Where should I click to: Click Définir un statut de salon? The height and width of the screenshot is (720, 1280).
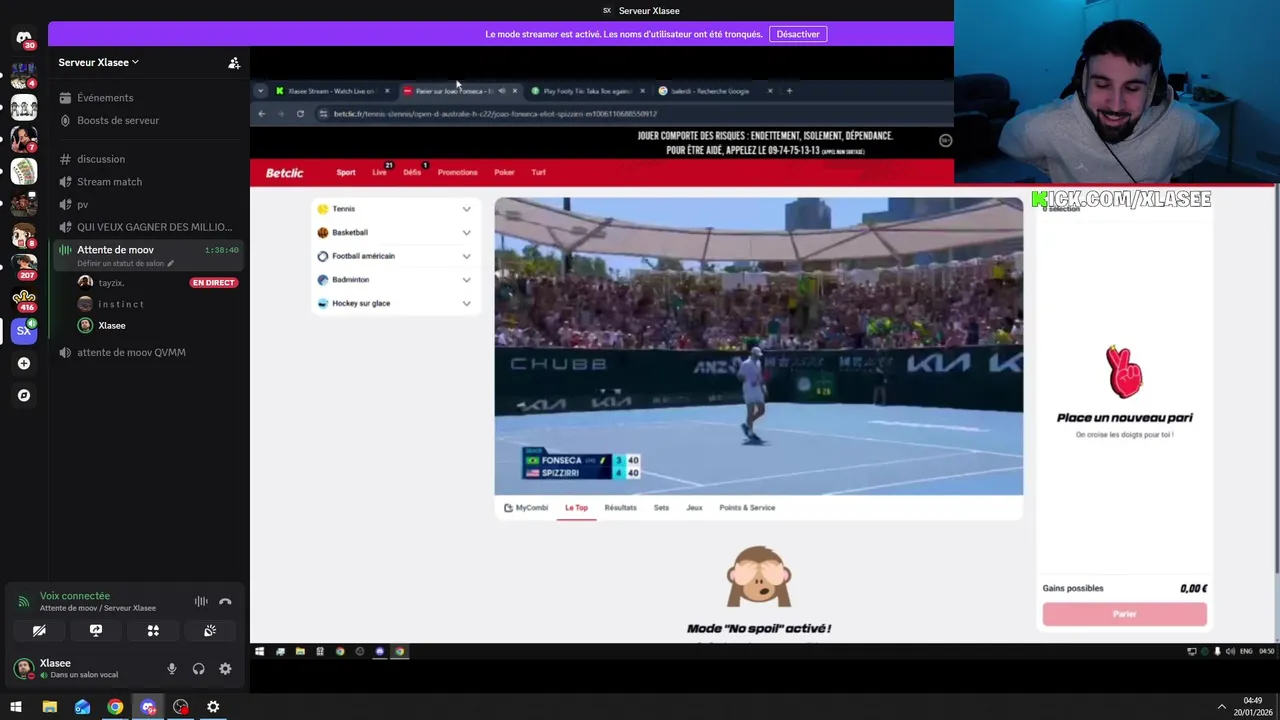pyautogui.click(x=125, y=264)
